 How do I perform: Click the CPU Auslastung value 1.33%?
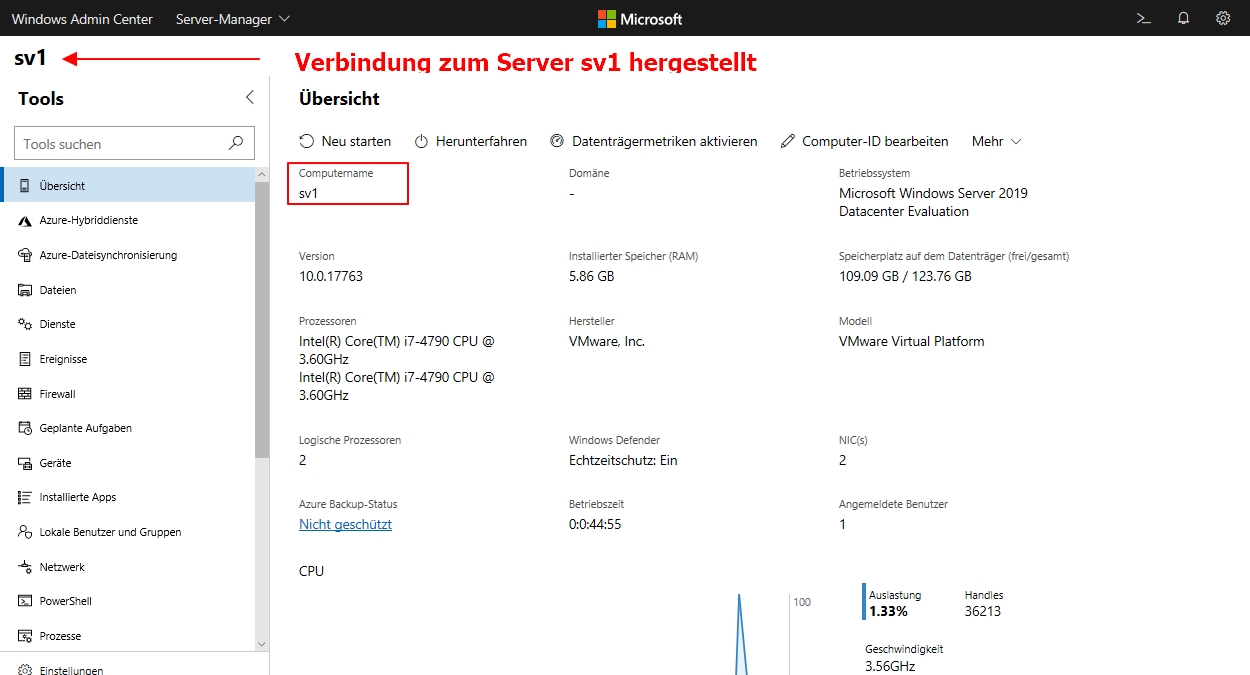point(888,611)
